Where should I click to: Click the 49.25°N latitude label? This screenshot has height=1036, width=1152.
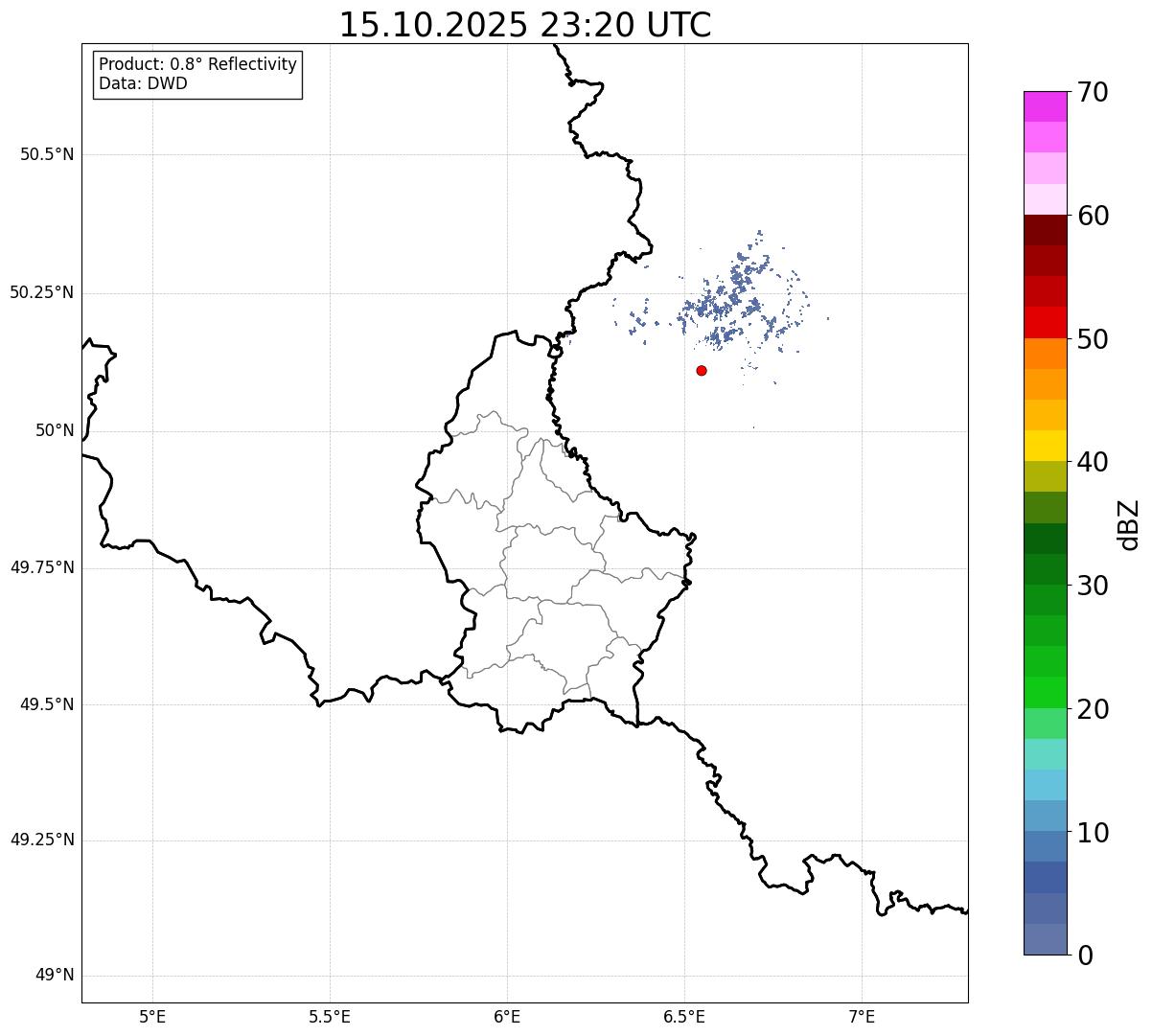pyautogui.click(x=42, y=840)
